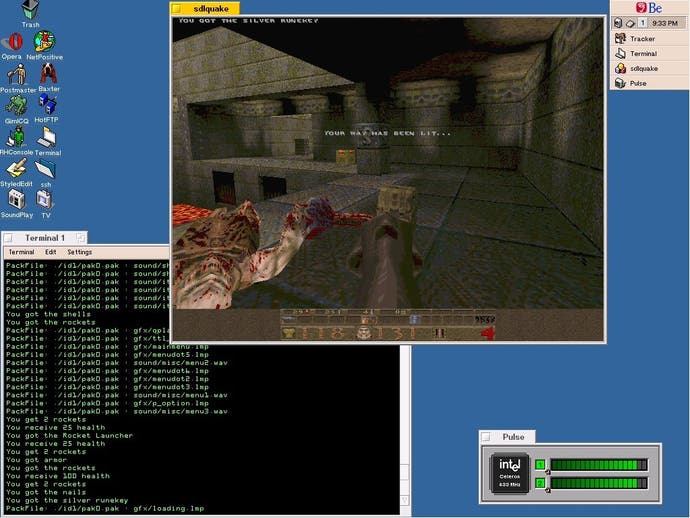Click 'sound/misc/menu3.wav' terminal line
This screenshot has height=518, width=690.
pos(117,411)
